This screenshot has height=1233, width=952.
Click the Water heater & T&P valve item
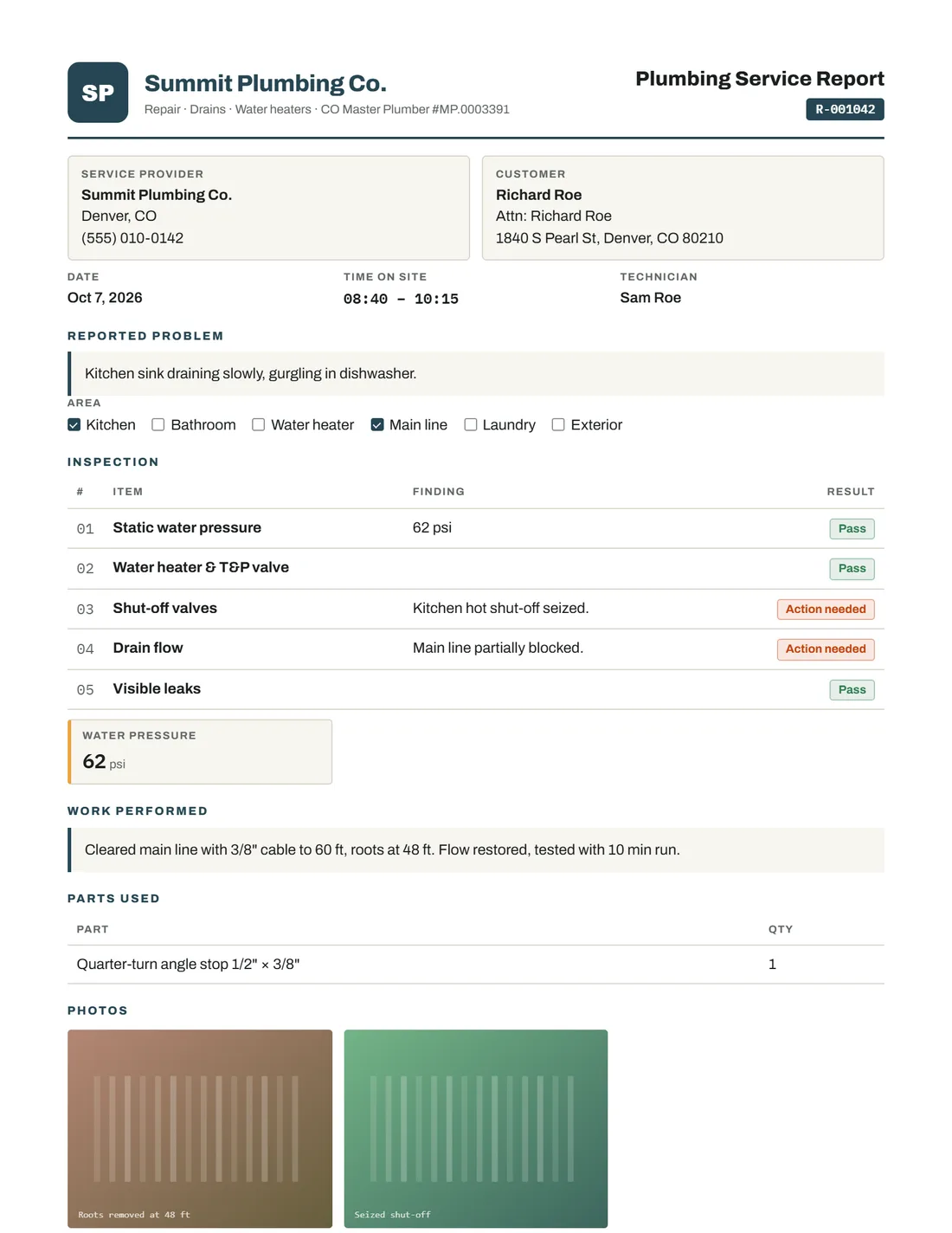201,568
